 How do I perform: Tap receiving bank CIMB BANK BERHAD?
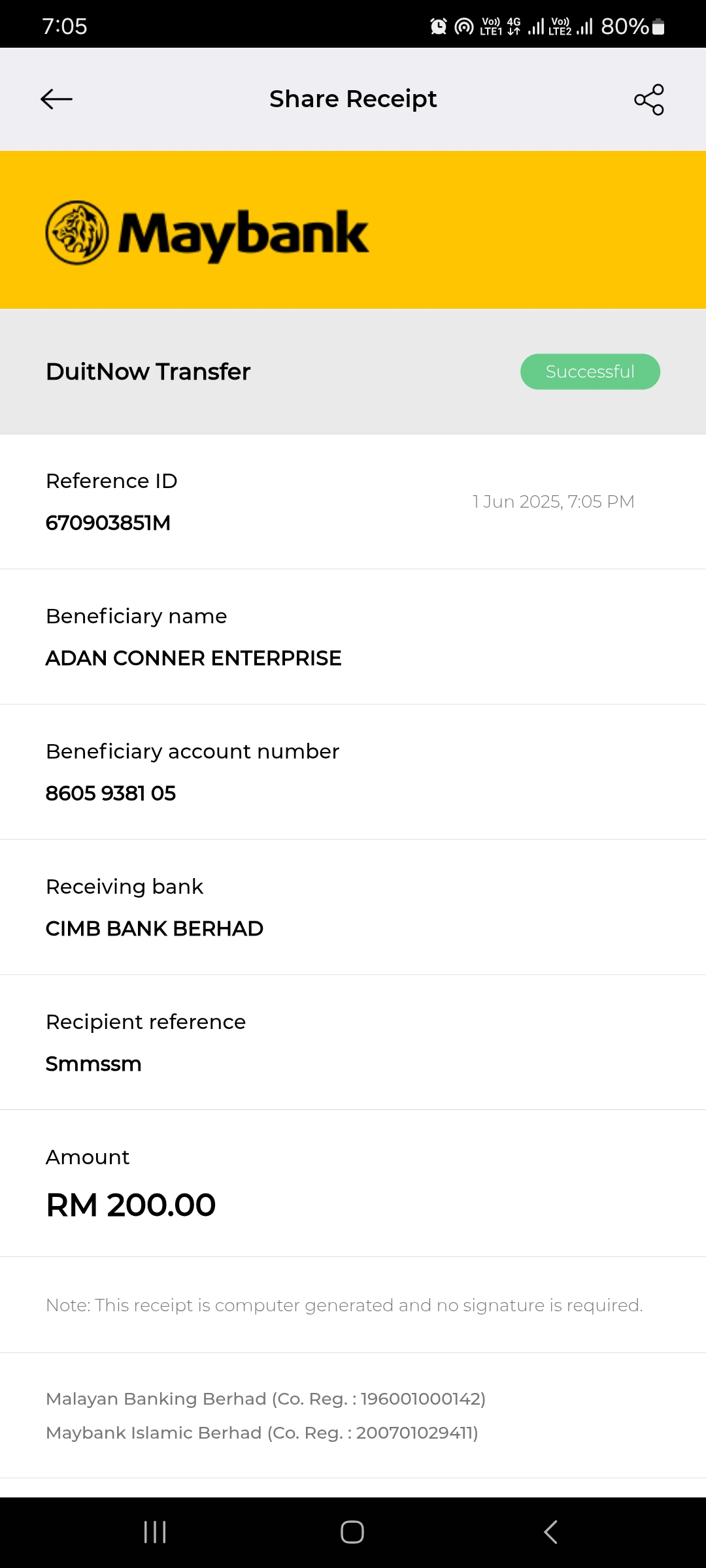point(154,928)
